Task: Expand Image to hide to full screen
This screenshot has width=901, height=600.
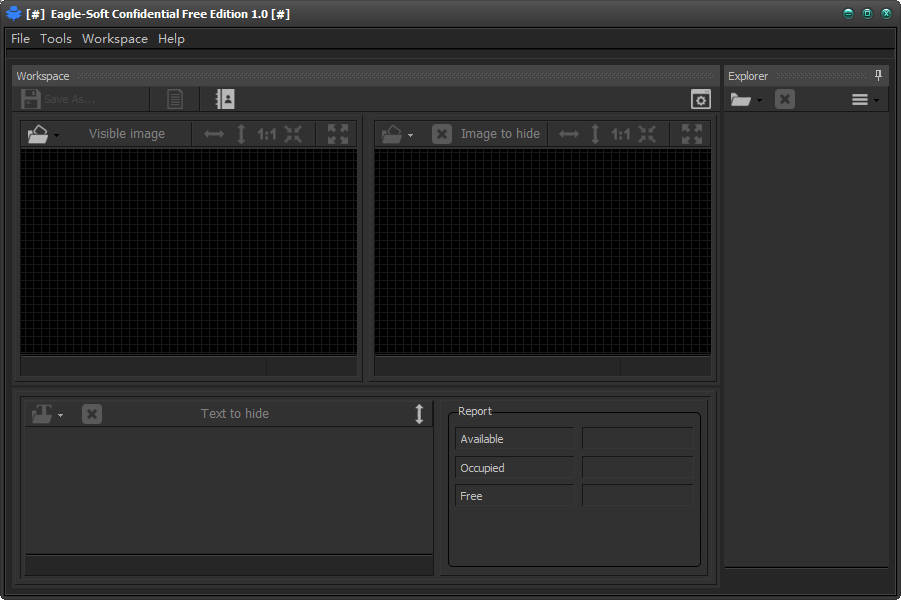Action: point(692,134)
